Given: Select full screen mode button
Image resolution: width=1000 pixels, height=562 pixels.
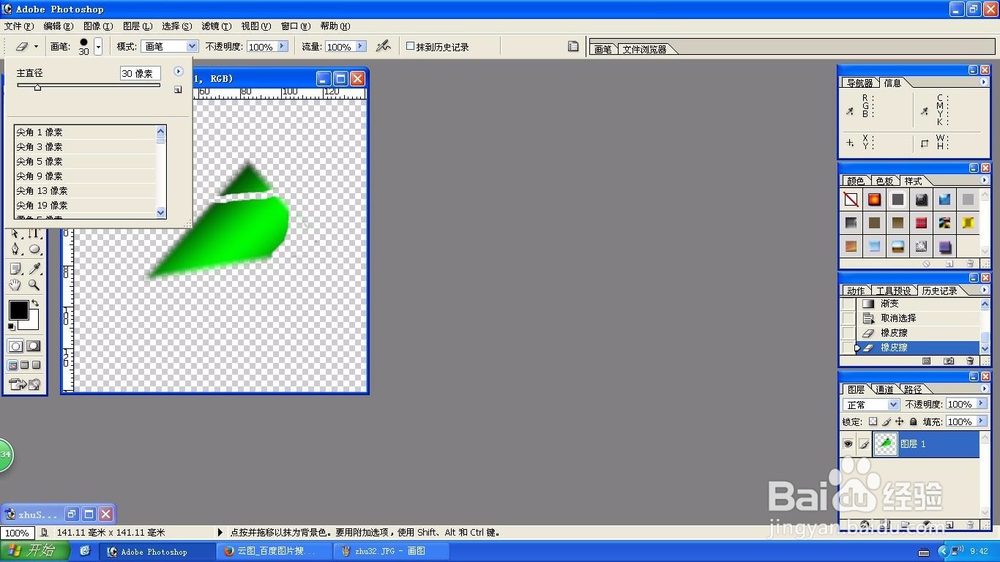Looking at the screenshot, I should coord(36,365).
